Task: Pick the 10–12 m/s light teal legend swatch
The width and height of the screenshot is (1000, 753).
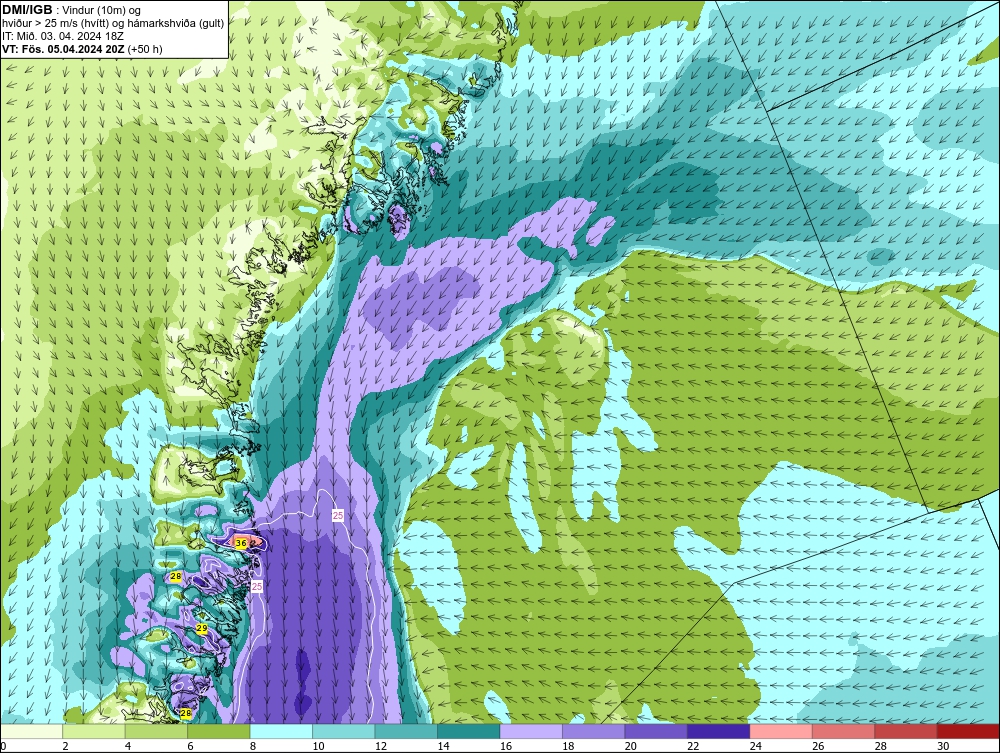Action: [344, 731]
